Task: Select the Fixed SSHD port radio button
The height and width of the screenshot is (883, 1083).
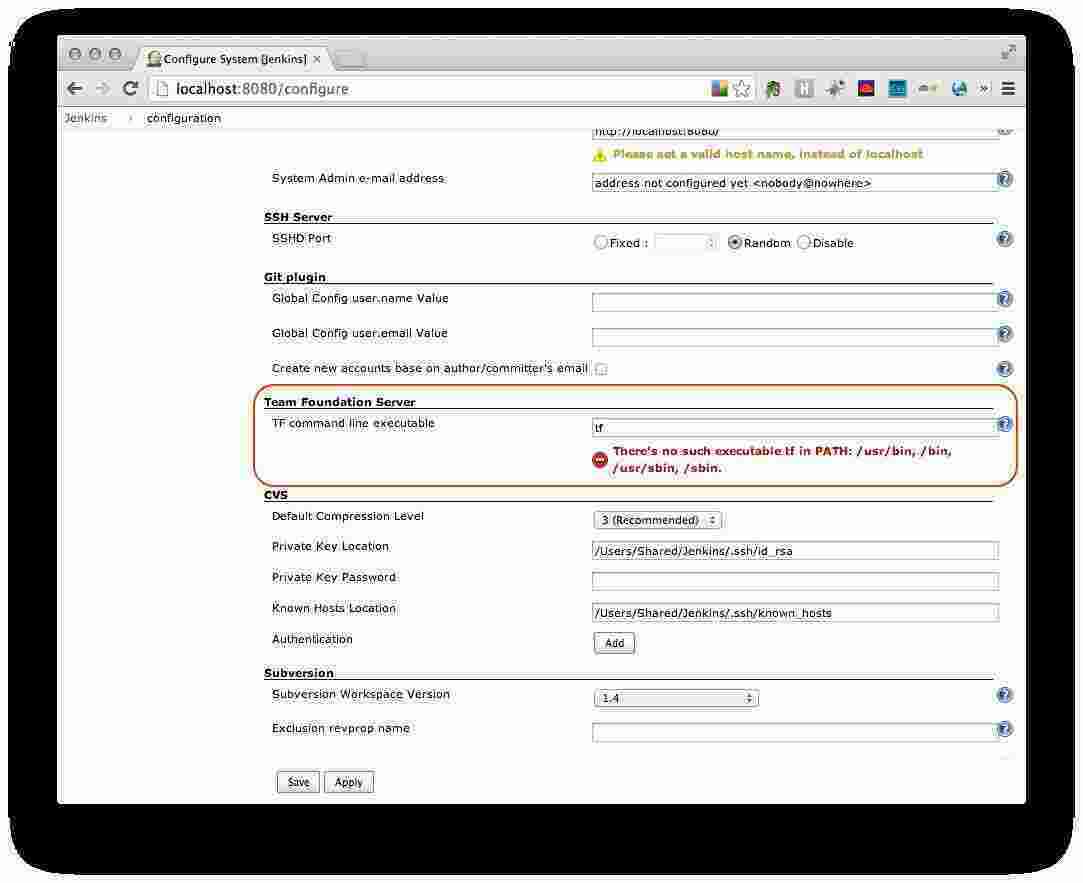Action: click(x=600, y=243)
